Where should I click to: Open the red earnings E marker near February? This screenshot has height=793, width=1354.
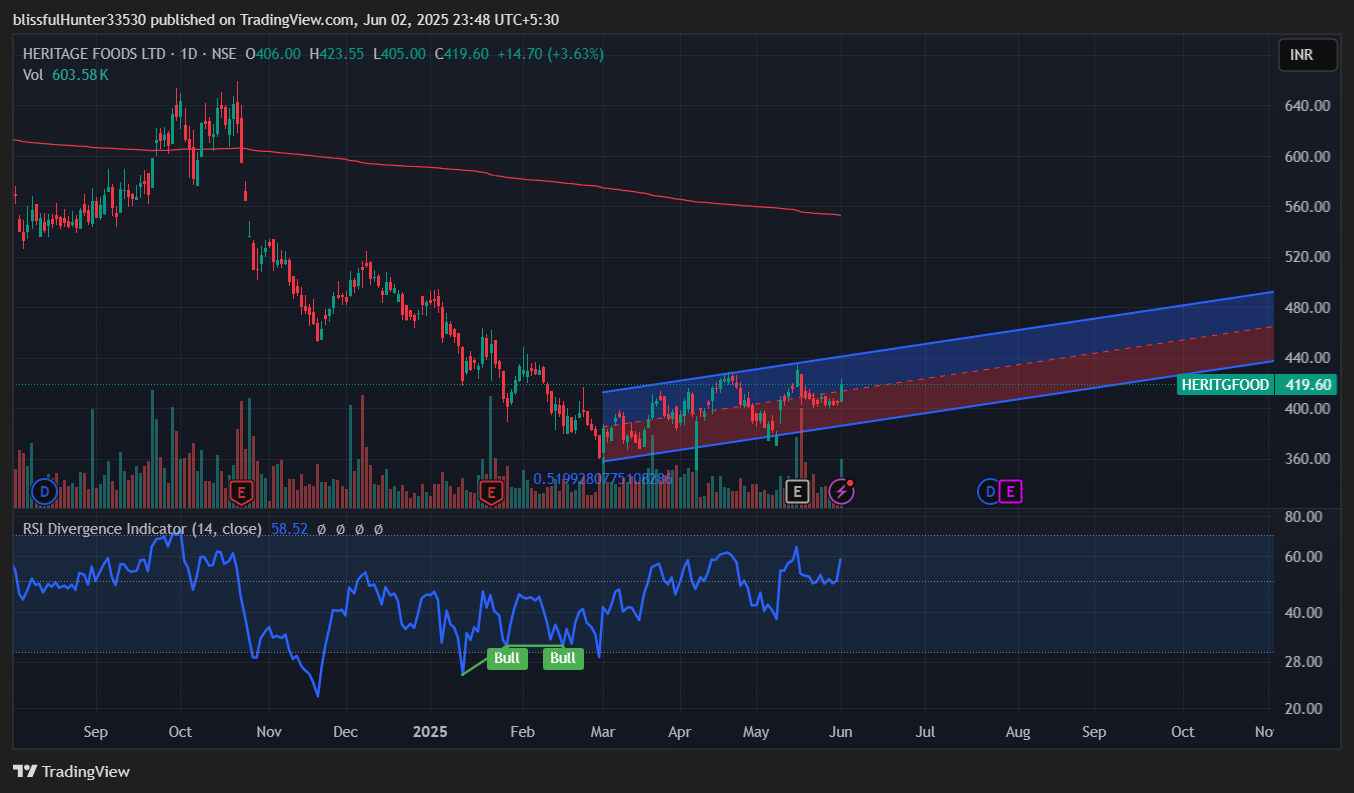[x=490, y=491]
